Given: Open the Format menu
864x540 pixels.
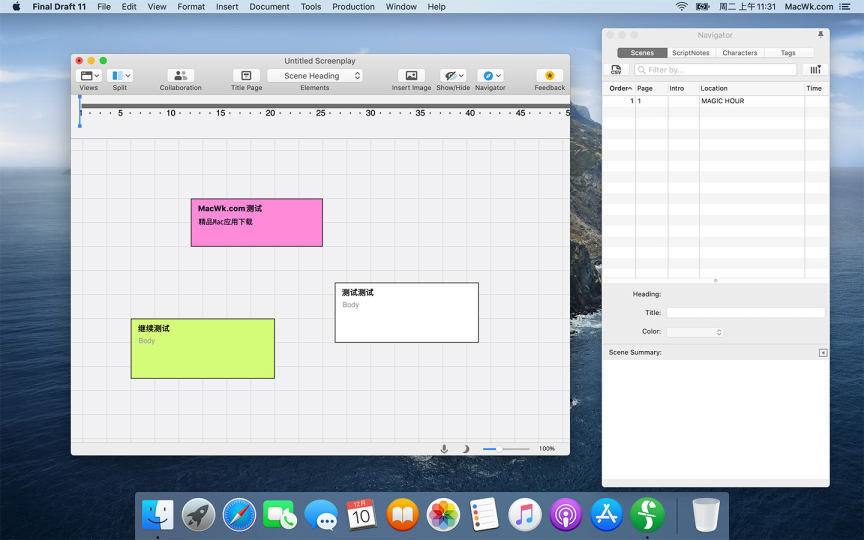Looking at the screenshot, I should [x=191, y=7].
